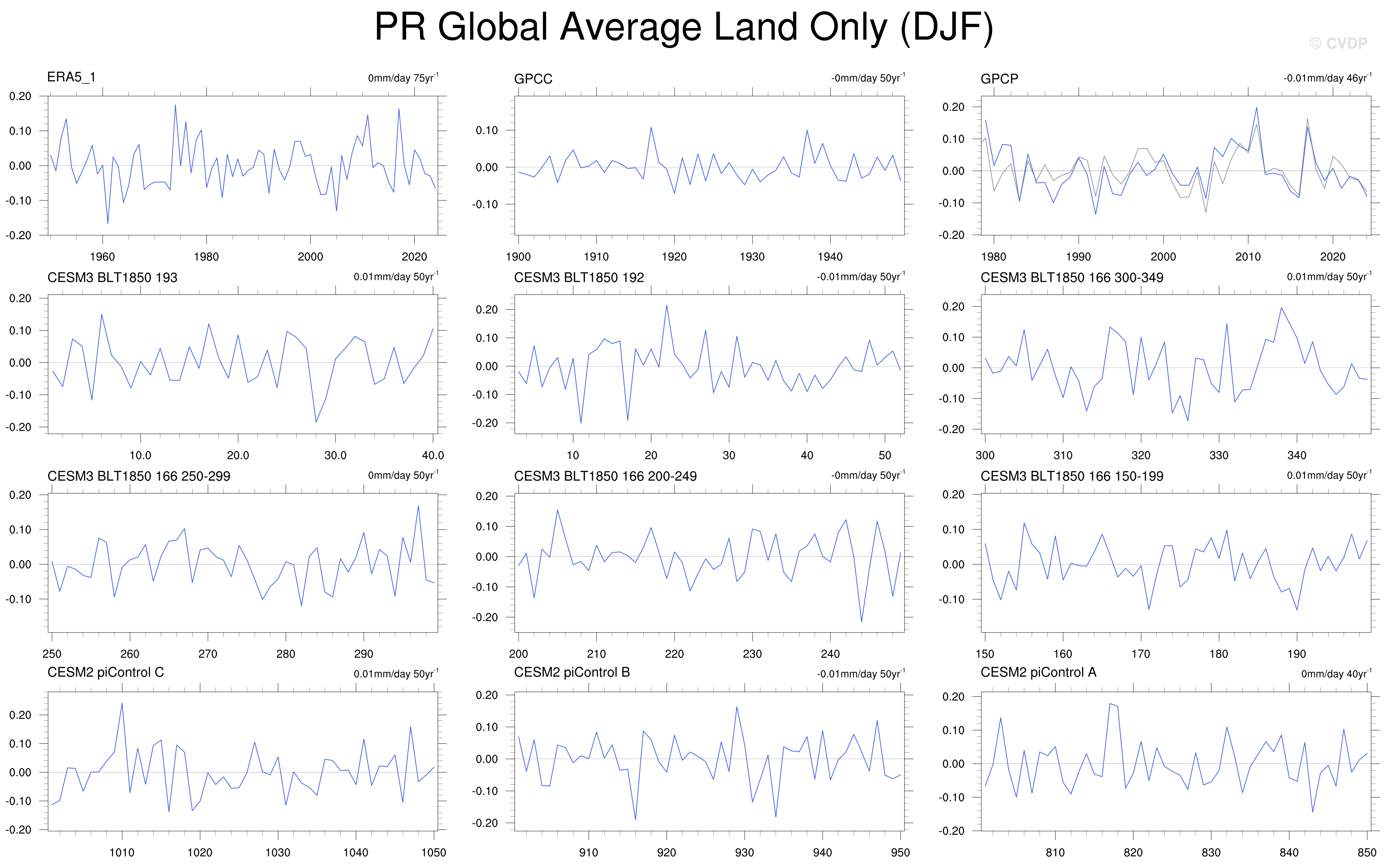Click the 1920 x-axis label in GPCC
The image size is (1386, 868).
click(674, 257)
